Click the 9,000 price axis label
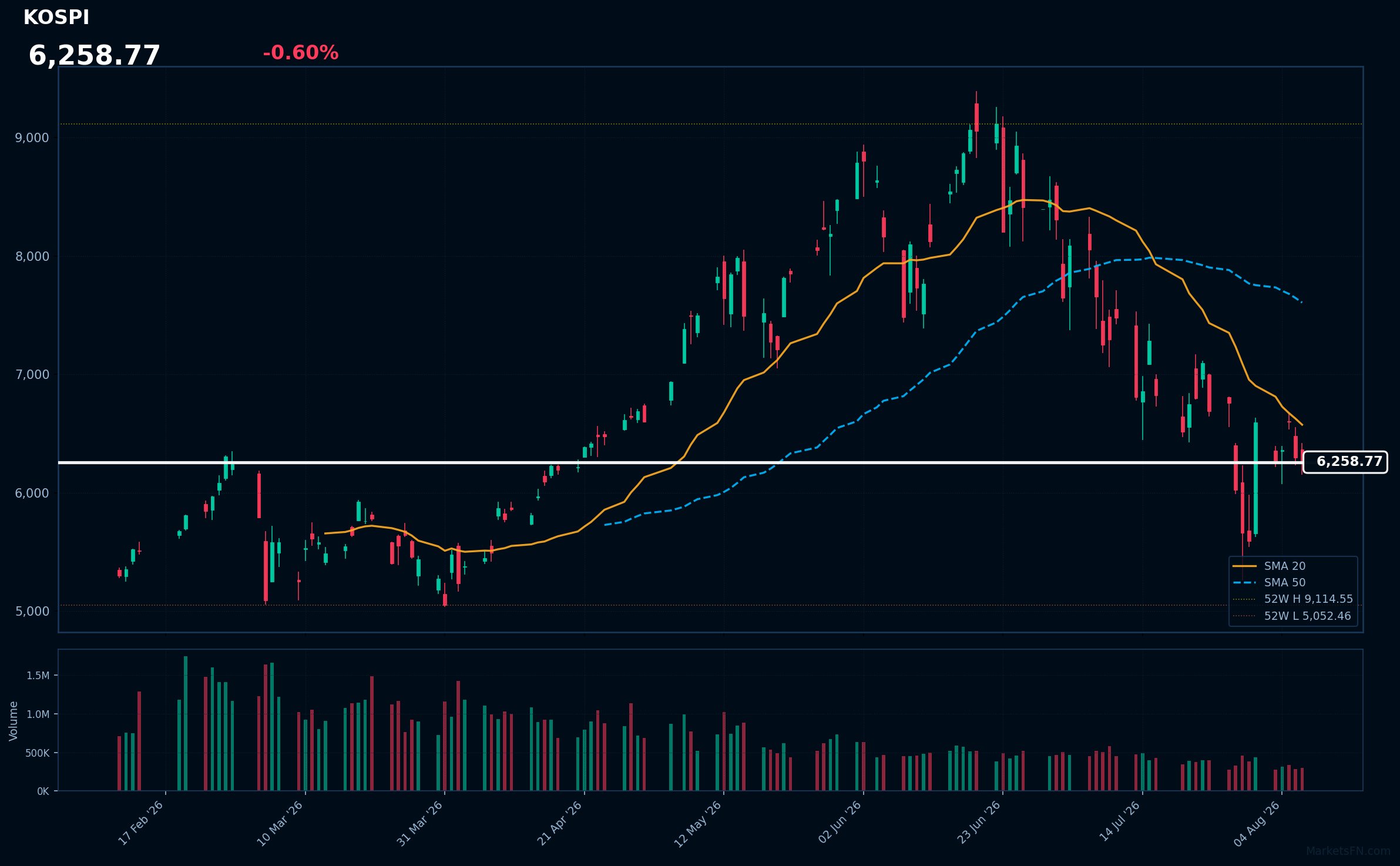This screenshot has height=866, width=1400. point(32,138)
